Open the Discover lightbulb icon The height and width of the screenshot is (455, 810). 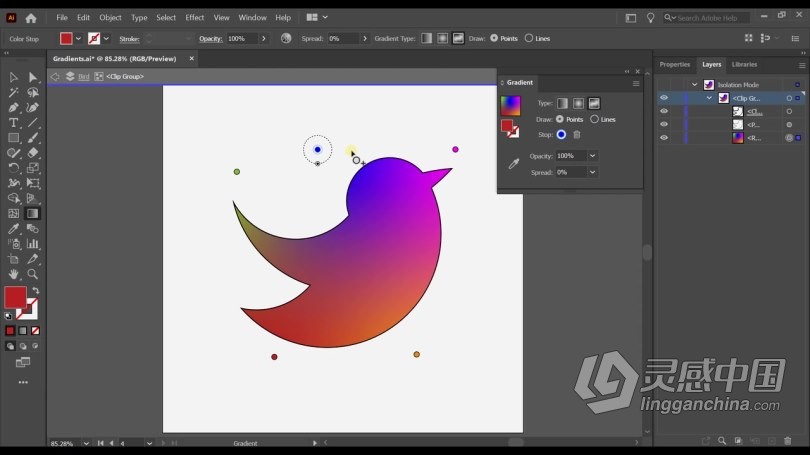click(650, 18)
